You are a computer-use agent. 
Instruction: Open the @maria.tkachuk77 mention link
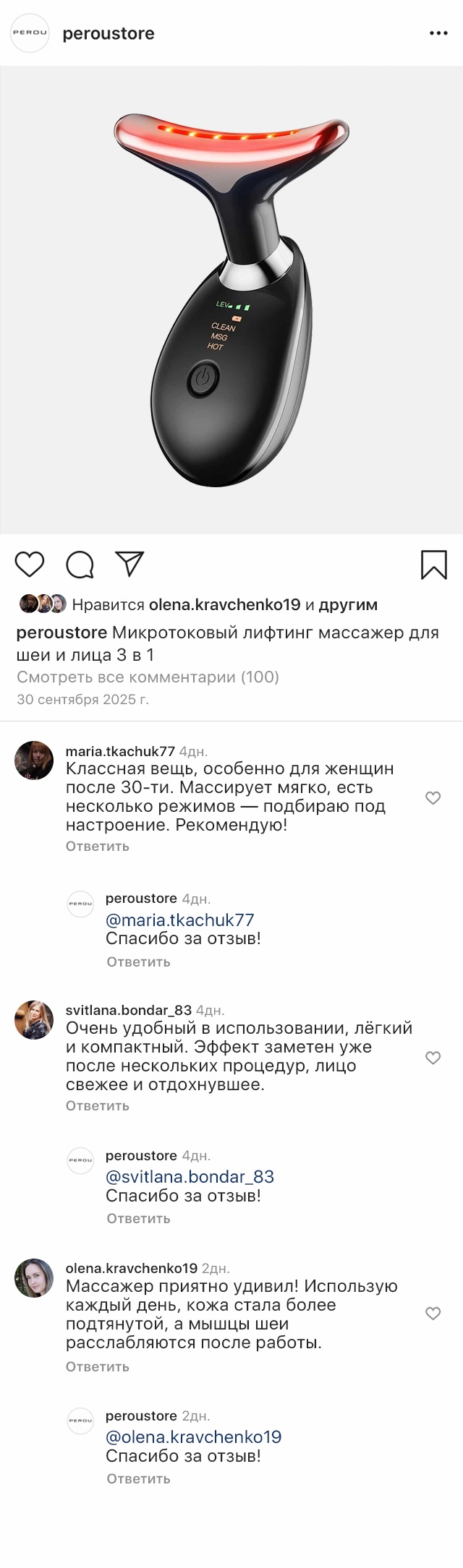(179, 920)
